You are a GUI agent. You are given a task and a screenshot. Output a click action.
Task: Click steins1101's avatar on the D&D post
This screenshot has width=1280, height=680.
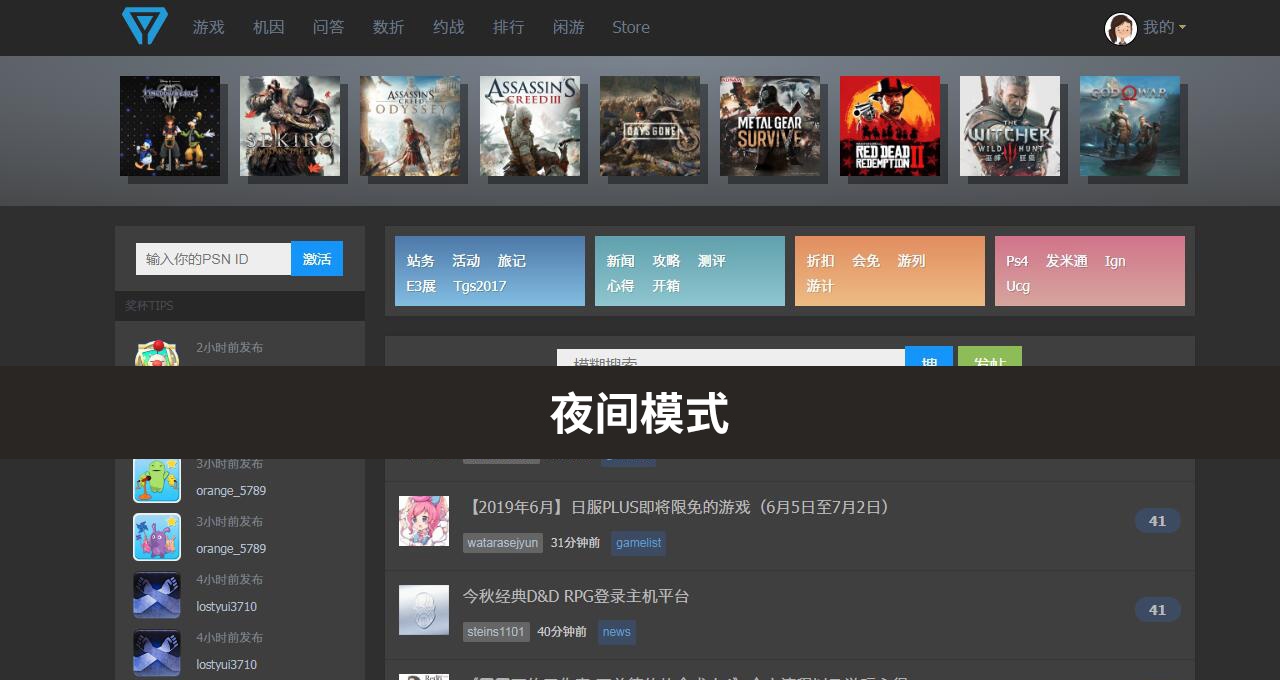tap(424, 610)
